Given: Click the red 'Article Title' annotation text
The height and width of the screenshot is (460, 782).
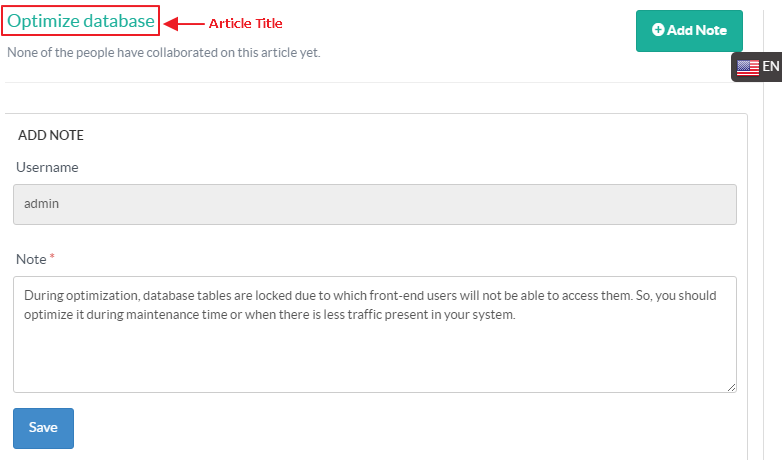Looking at the screenshot, I should tap(246, 23).
